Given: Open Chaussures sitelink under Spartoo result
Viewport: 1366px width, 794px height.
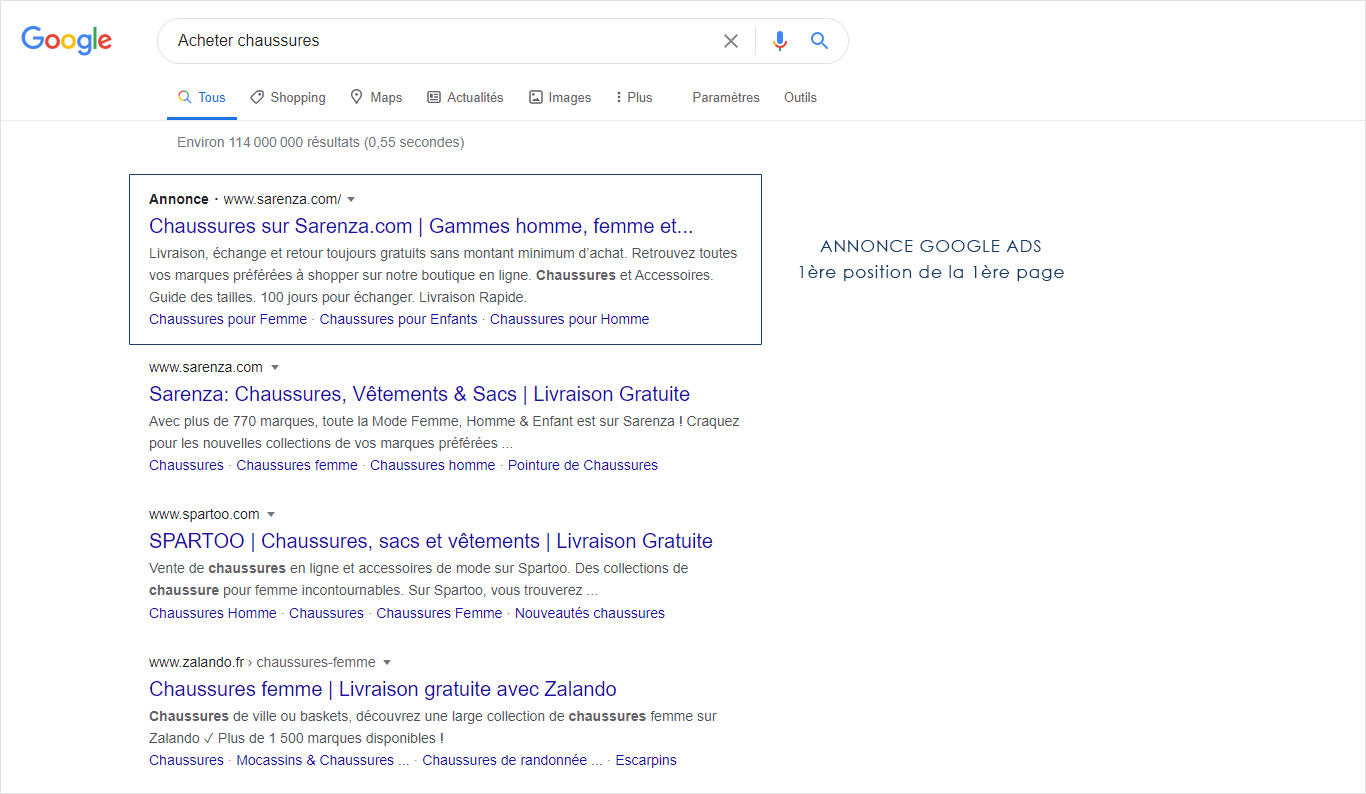Looking at the screenshot, I should click(326, 613).
